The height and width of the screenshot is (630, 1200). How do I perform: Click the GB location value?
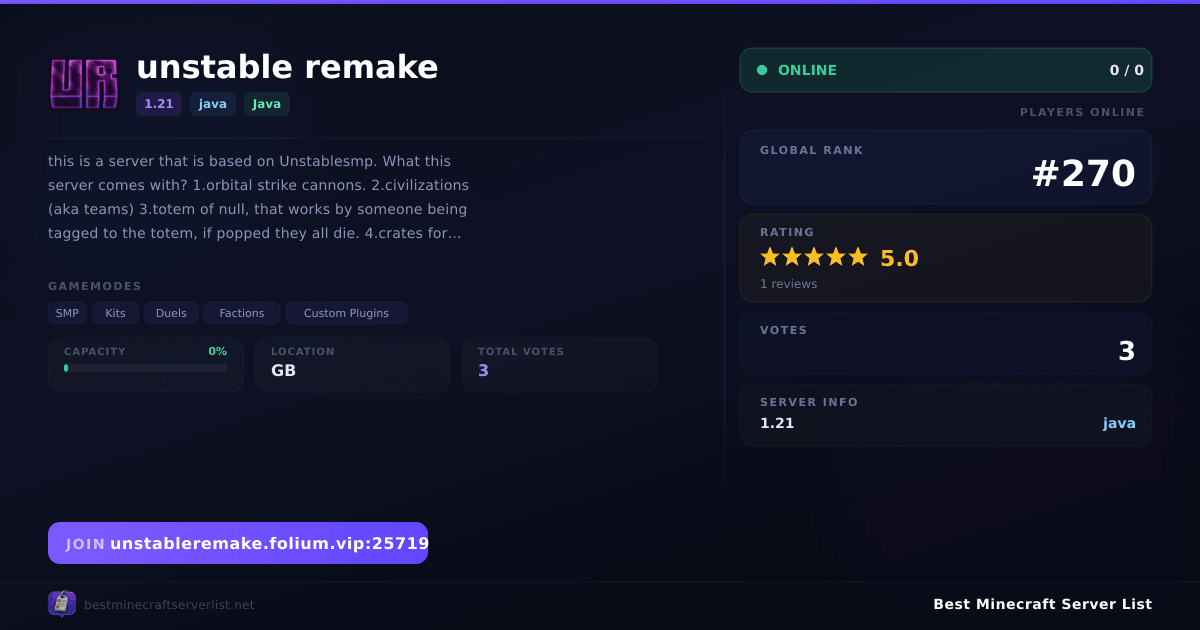pyautogui.click(x=283, y=370)
